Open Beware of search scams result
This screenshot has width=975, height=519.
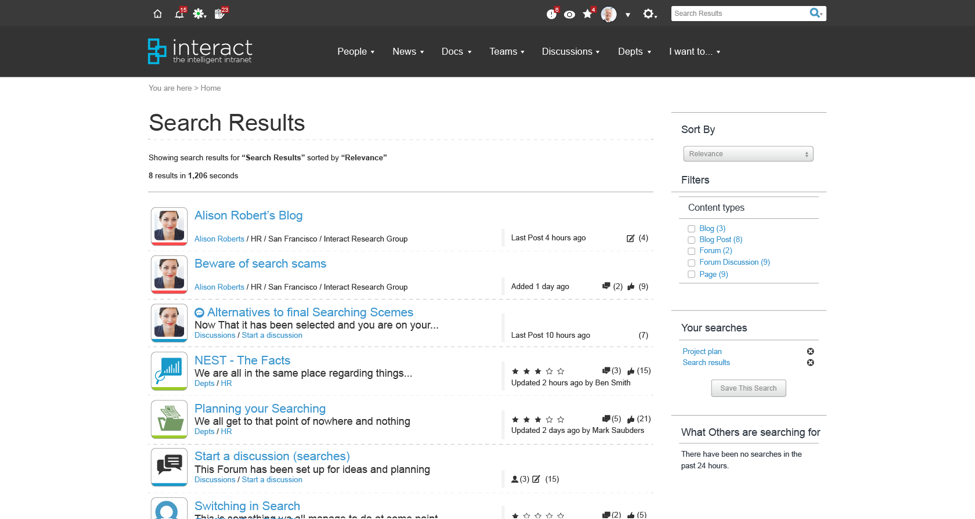(260, 264)
